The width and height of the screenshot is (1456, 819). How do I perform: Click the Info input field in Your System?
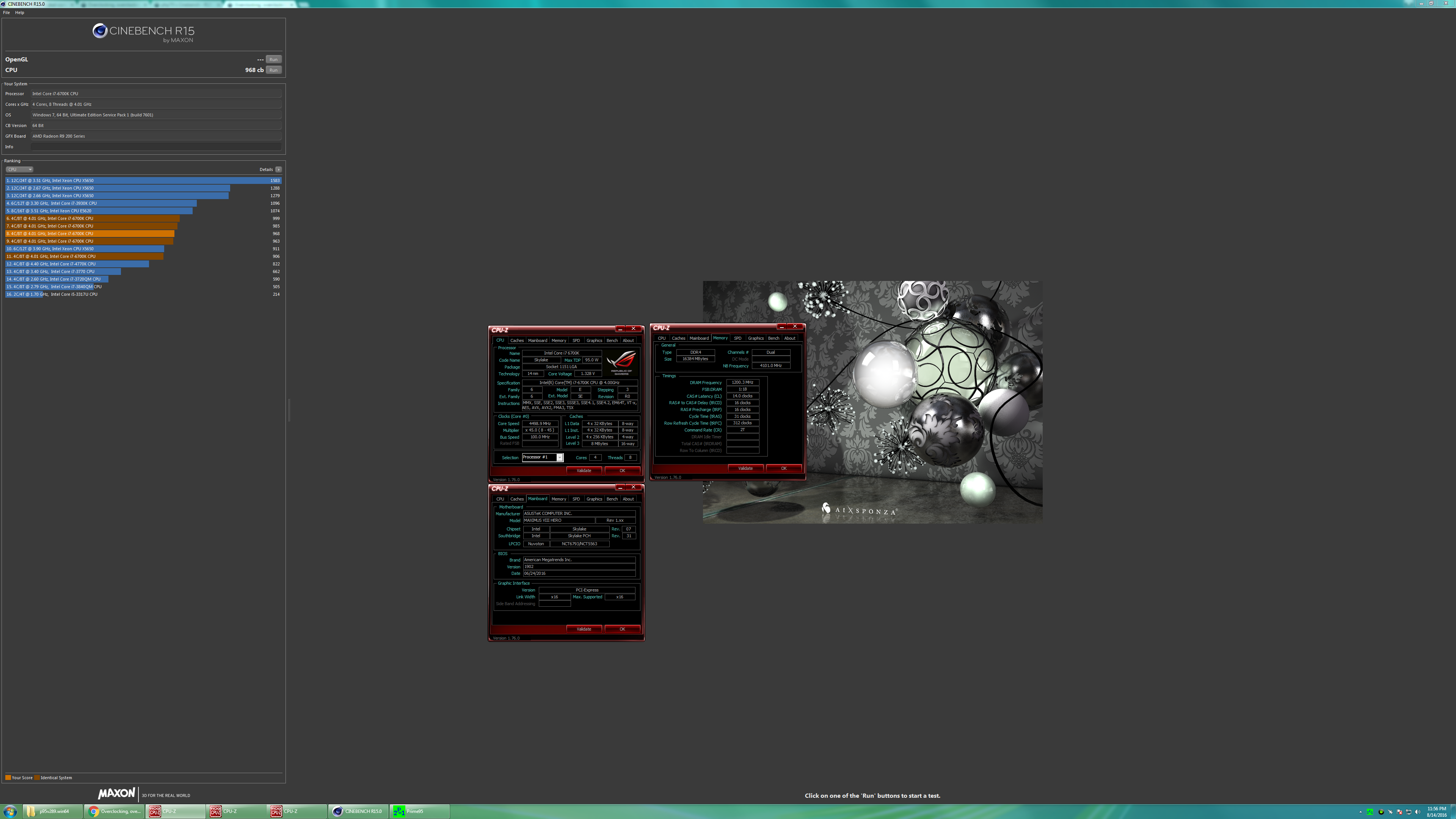tap(156, 147)
